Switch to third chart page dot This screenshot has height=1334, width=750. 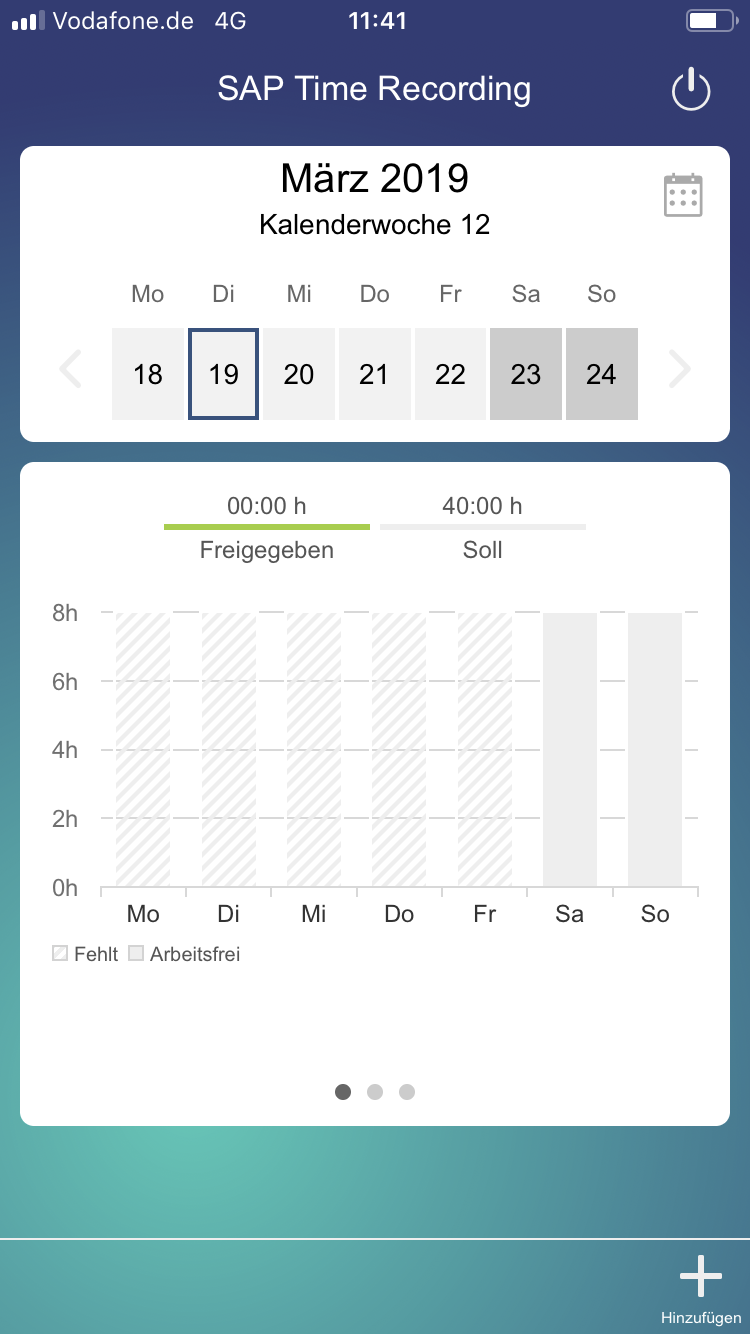coord(407,1092)
